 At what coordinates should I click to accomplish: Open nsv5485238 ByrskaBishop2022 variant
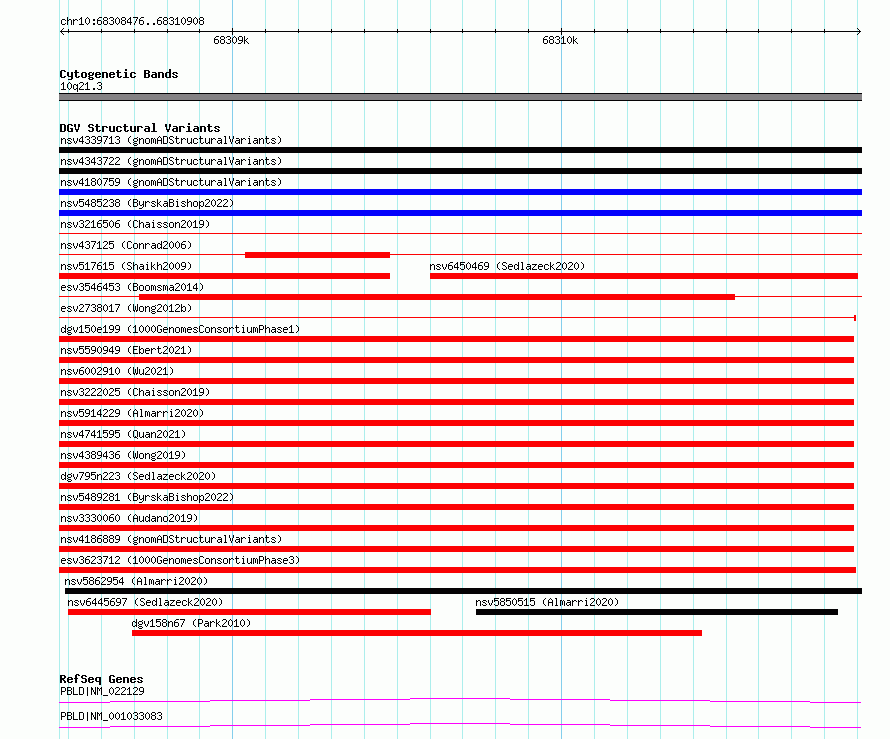tap(147, 203)
